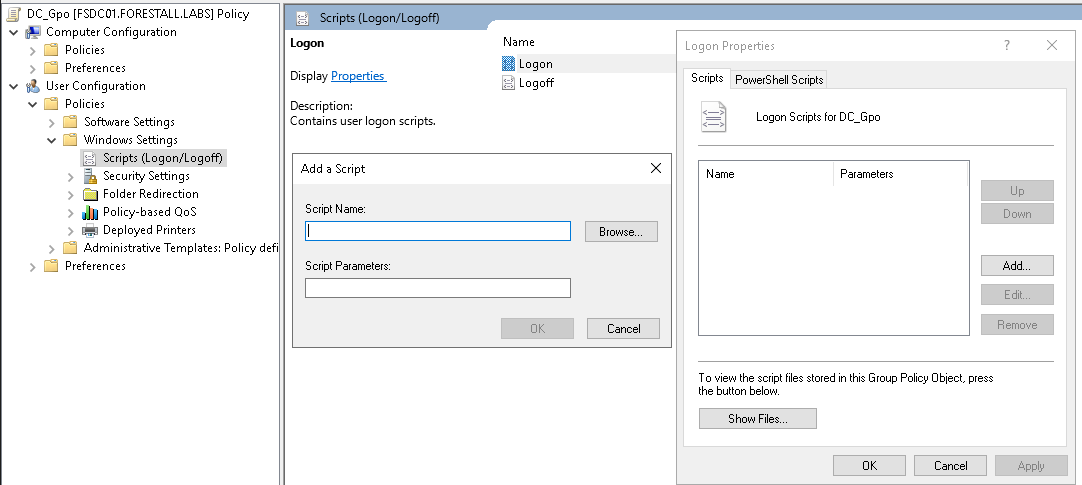This screenshot has width=1082, height=485.
Task: Select the Logon script icon in list
Action: coord(509,64)
